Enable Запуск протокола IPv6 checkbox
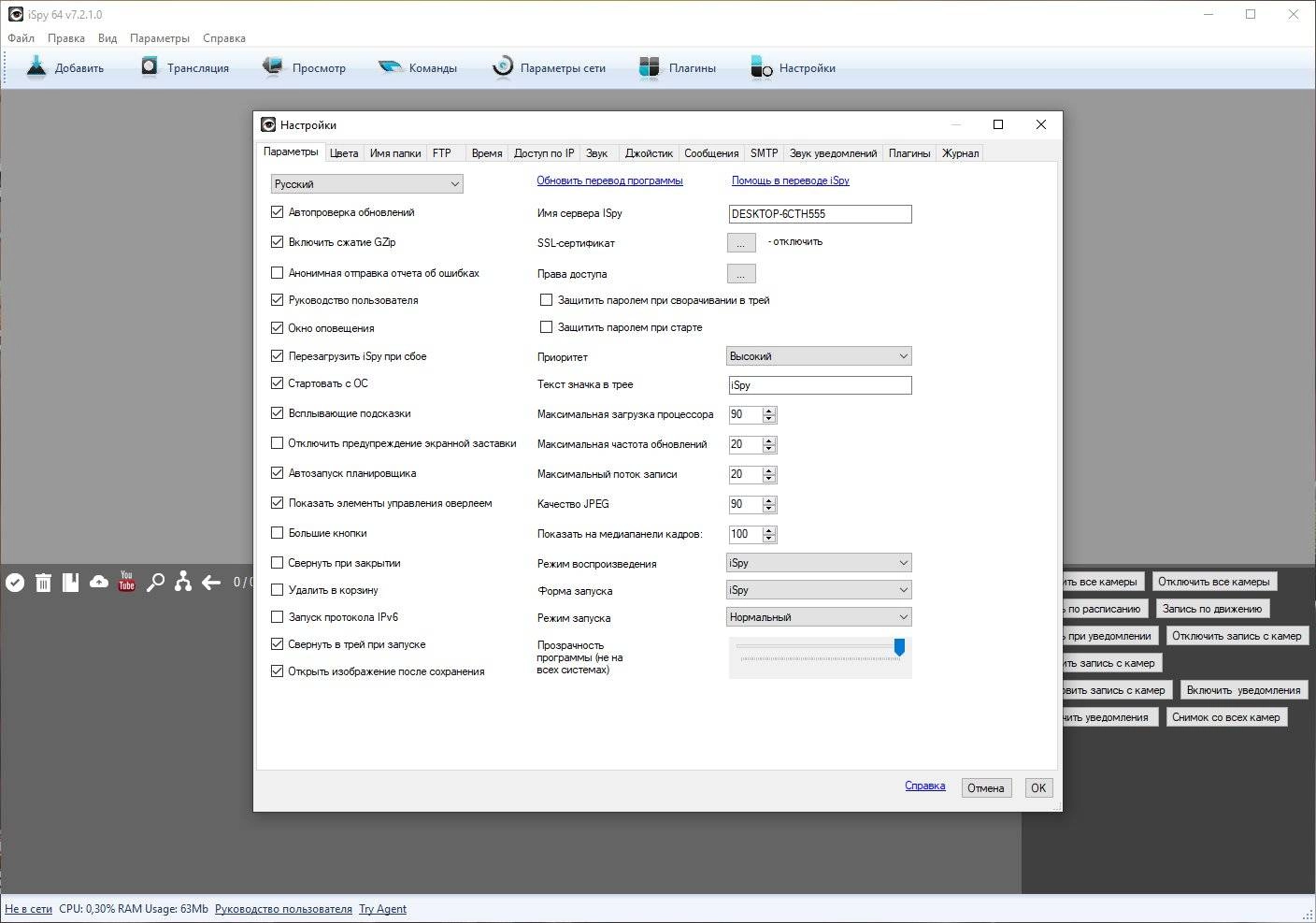The width and height of the screenshot is (1316, 923). pos(277,617)
